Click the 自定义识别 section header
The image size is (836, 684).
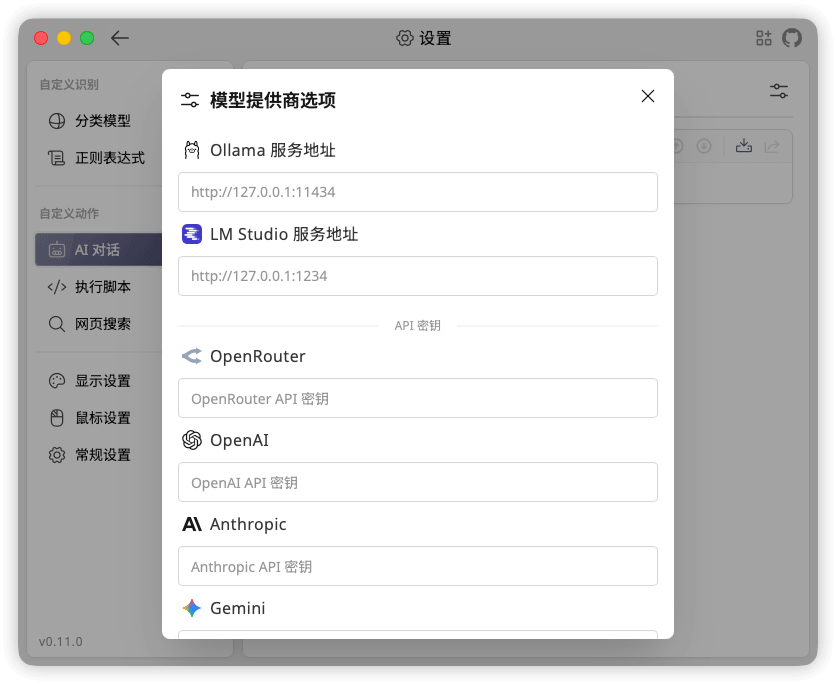69,84
